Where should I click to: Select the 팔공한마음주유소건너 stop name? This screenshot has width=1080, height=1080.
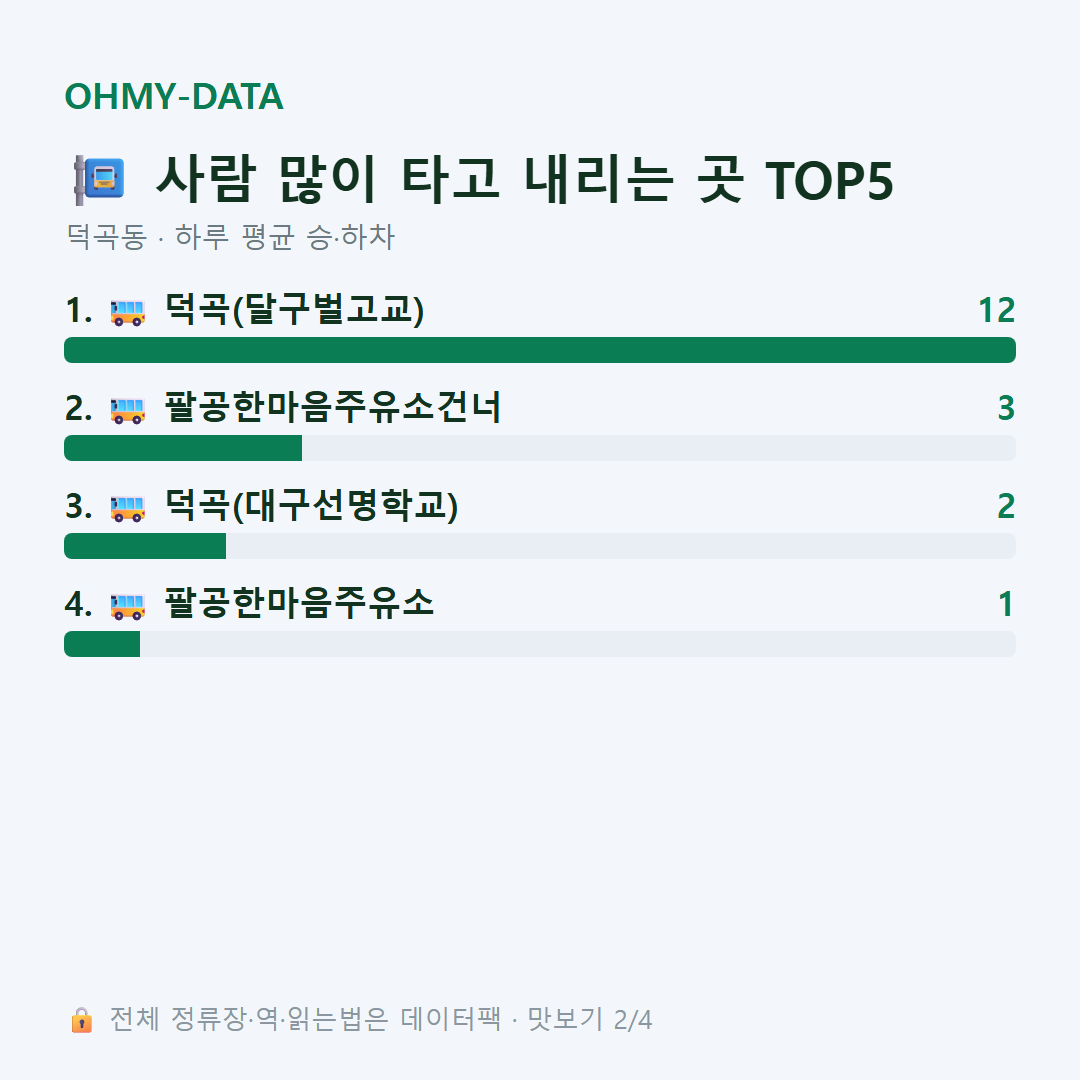(x=333, y=407)
